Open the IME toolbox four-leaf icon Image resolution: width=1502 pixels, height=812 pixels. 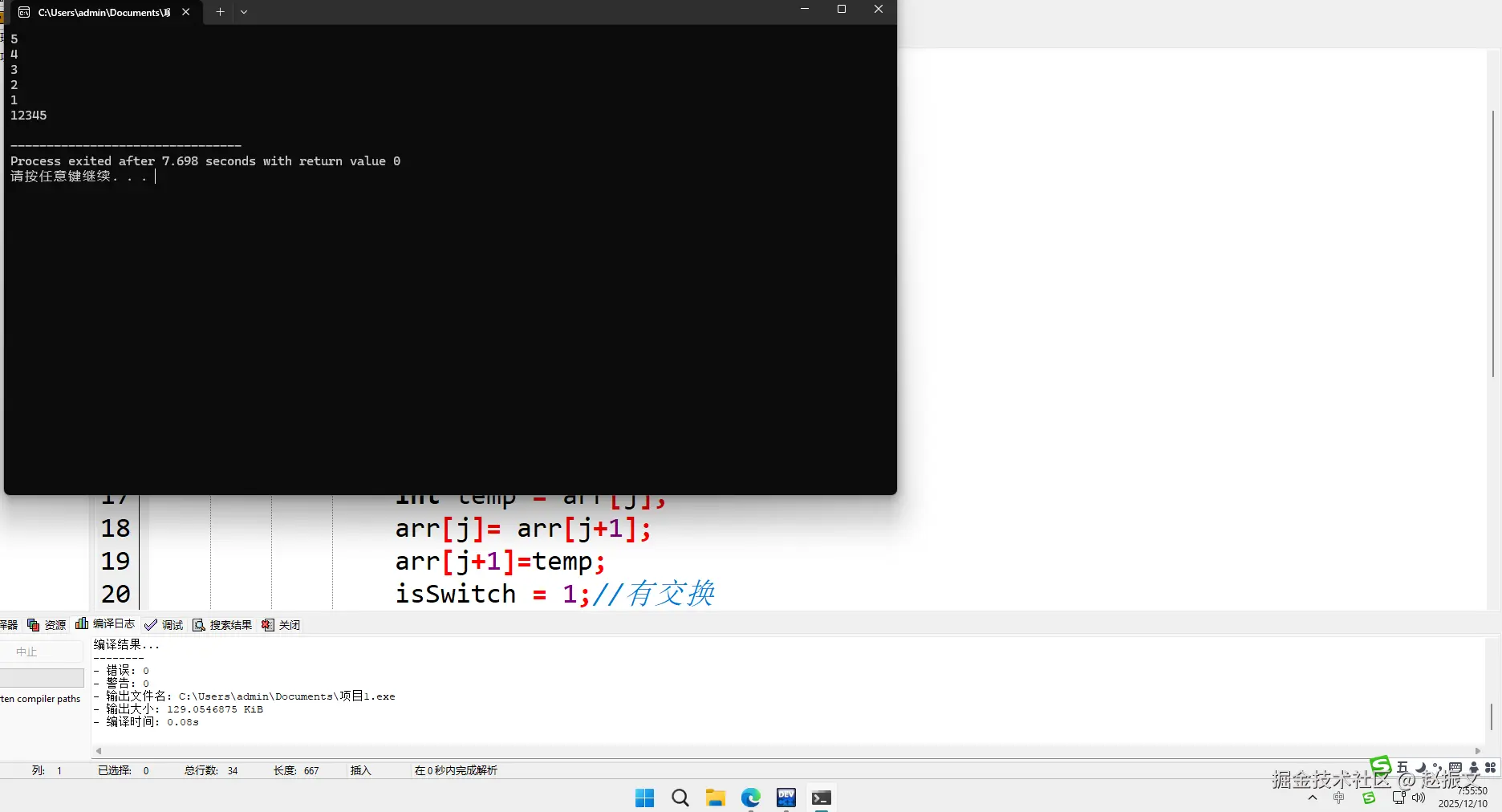(1491, 767)
